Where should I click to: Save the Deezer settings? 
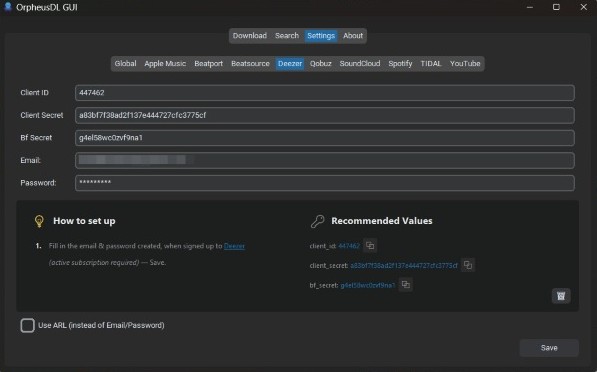(x=549, y=348)
